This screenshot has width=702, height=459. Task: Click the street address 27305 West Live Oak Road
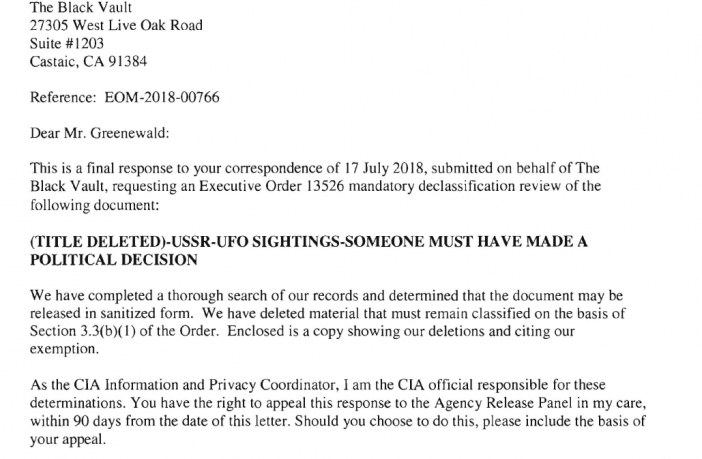tap(116, 25)
